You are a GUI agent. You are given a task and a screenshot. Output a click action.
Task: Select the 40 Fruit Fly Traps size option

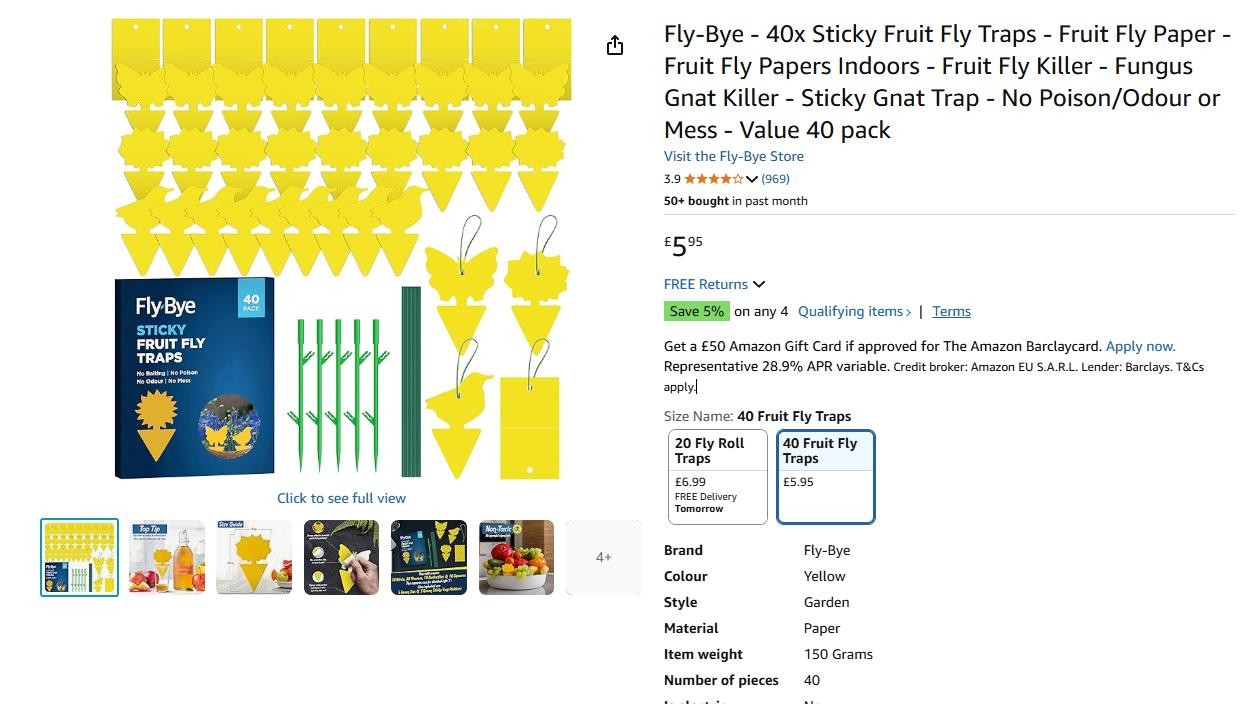click(x=825, y=476)
